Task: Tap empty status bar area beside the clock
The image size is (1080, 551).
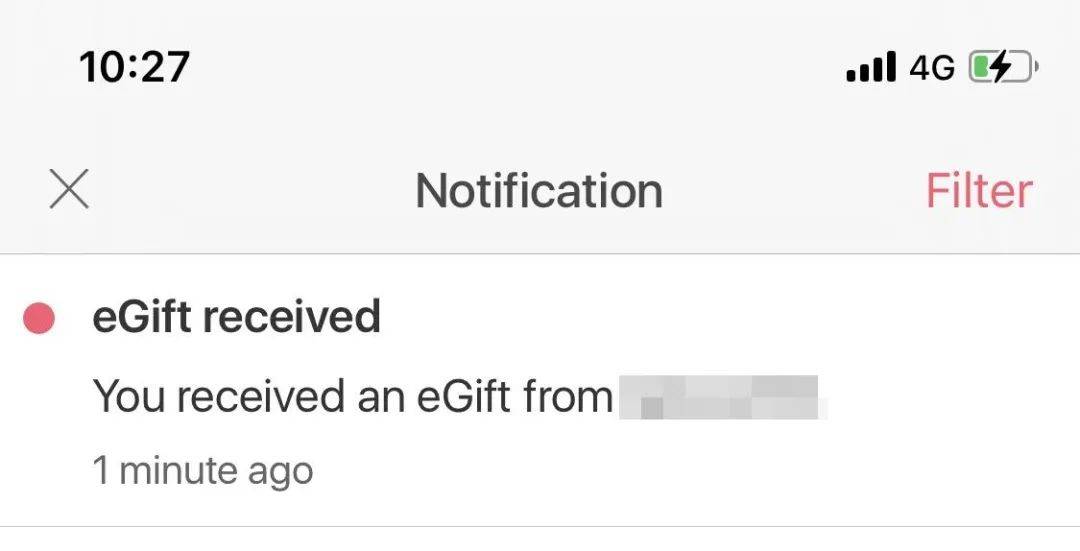Action: pos(500,67)
